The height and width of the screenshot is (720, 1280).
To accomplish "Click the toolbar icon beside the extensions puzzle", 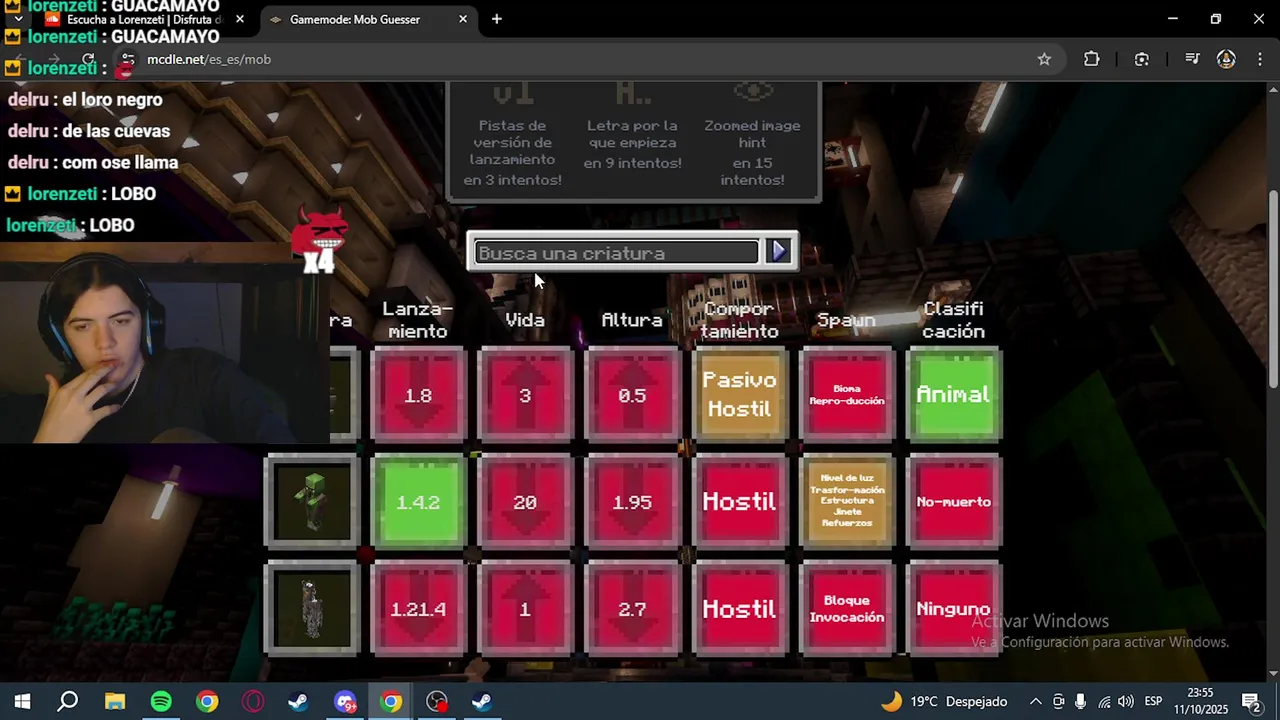I will [1142, 59].
